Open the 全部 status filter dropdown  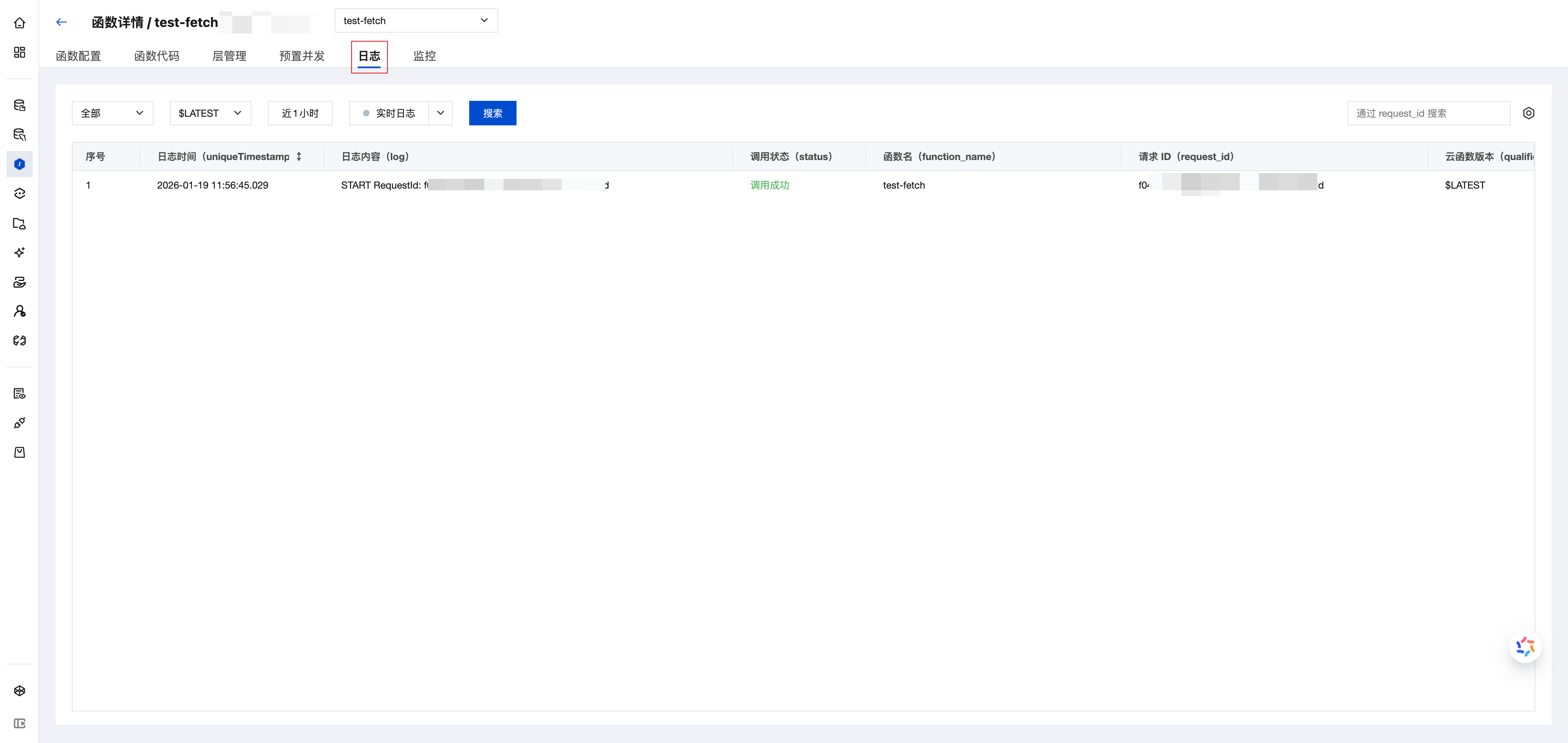pyautogui.click(x=112, y=113)
